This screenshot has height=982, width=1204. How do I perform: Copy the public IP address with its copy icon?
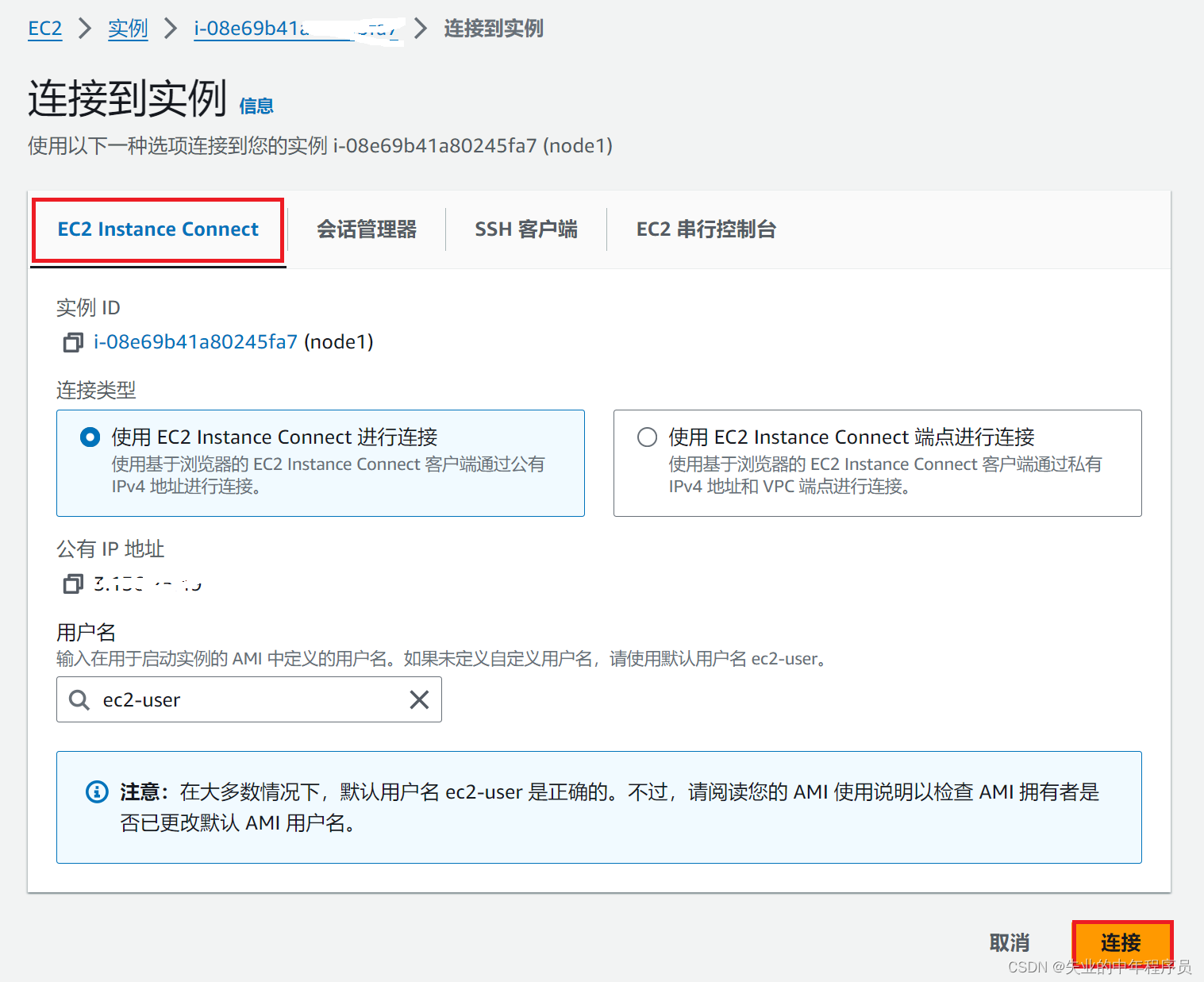[72, 584]
